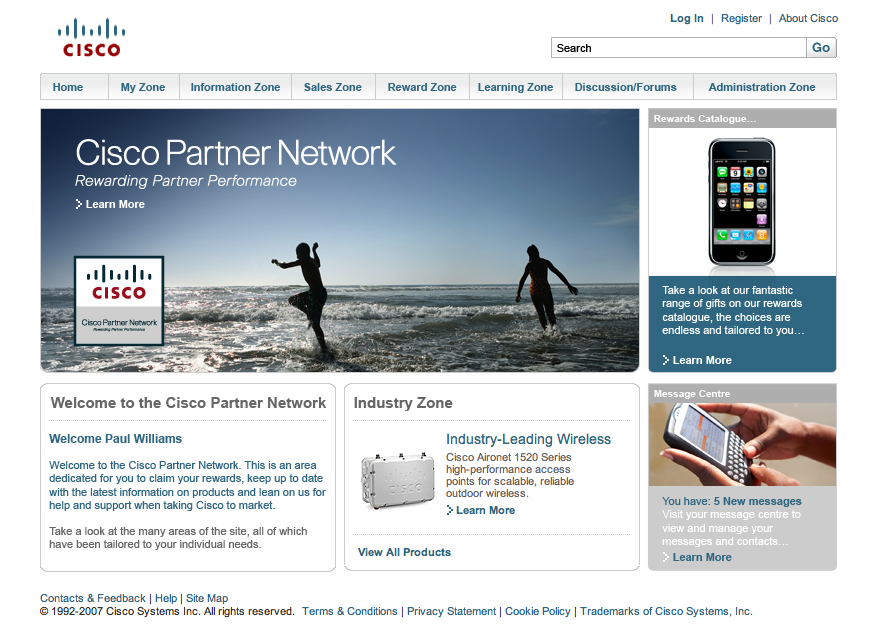875x639 pixels.
Task: Click View All Products link
Action: [405, 552]
